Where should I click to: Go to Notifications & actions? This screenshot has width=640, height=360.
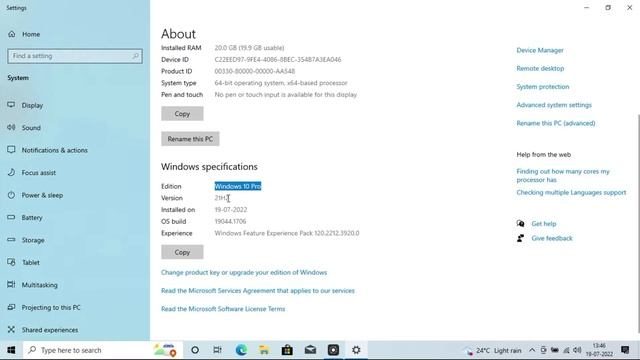[55, 150]
